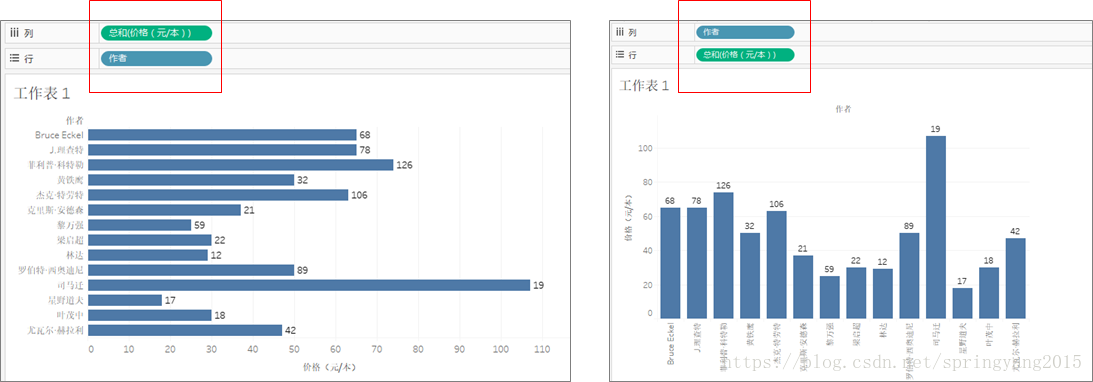Select the green 总和(价格) pill on the left Columns shelf

click(x=156, y=33)
